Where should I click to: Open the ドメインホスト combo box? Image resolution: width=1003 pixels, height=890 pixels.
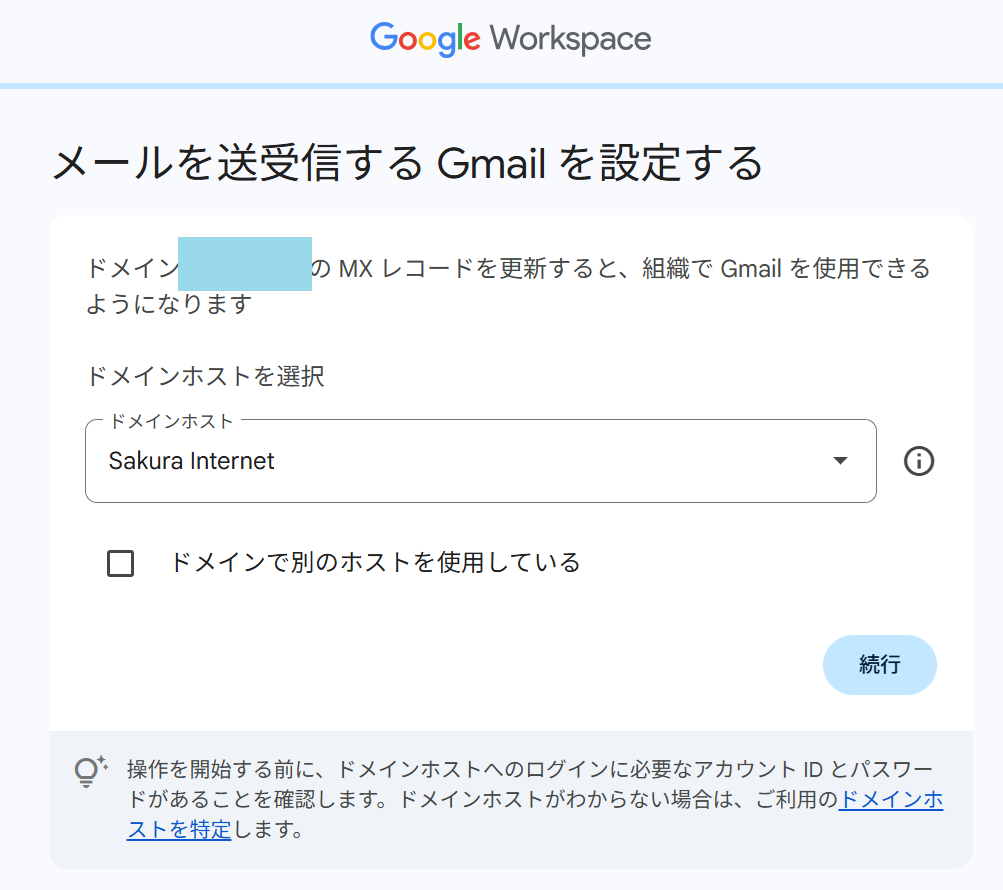[x=480, y=461]
